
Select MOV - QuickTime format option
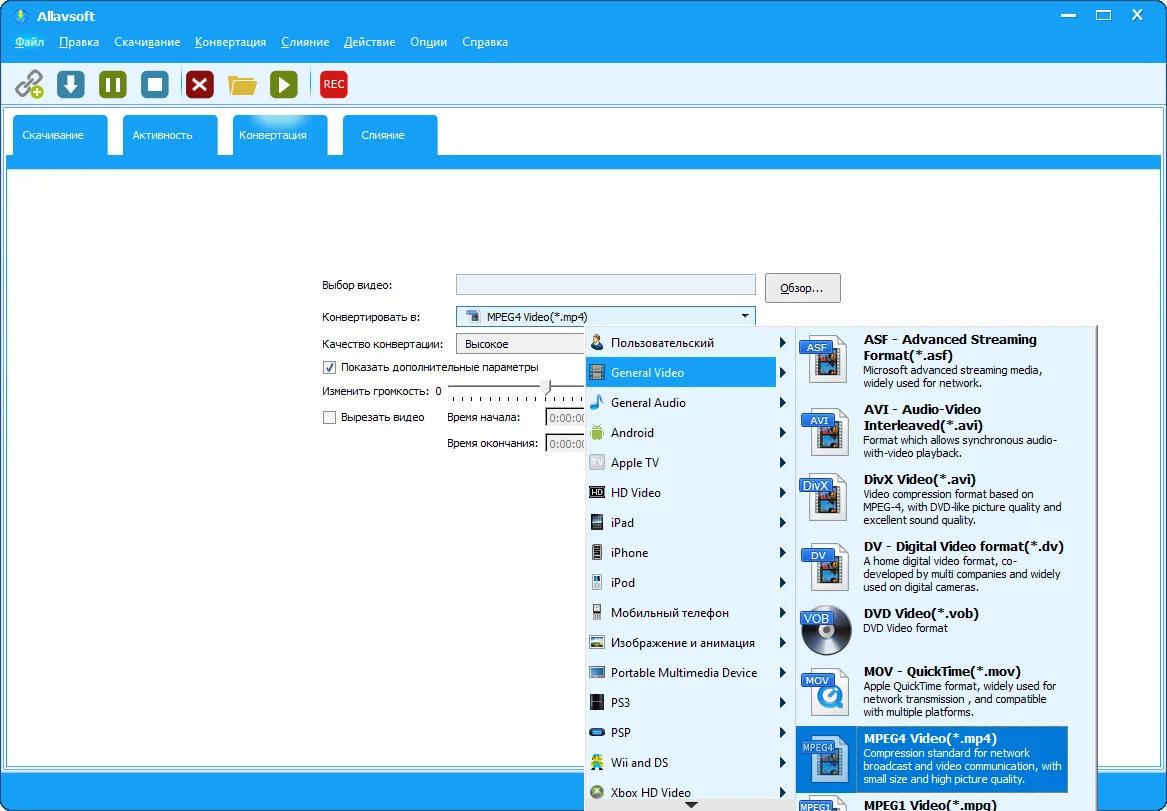(x=930, y=691)
